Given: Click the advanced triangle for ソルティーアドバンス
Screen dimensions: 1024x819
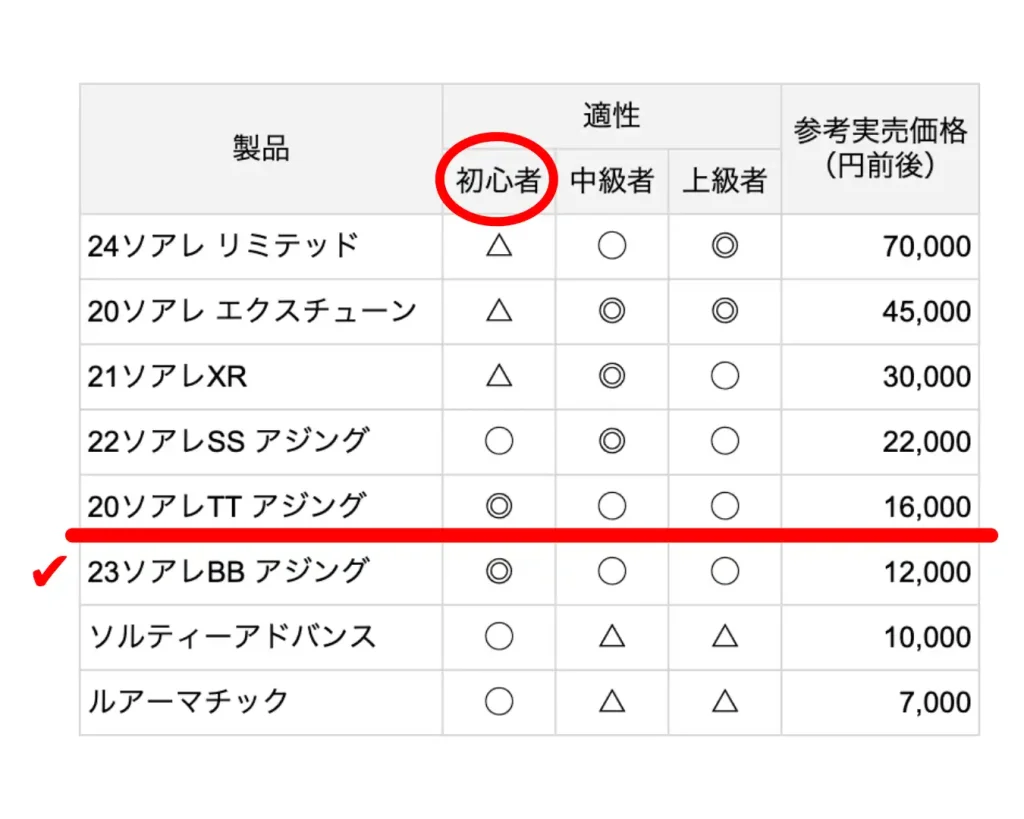Looking at the screenshot, I should point(724,637).
